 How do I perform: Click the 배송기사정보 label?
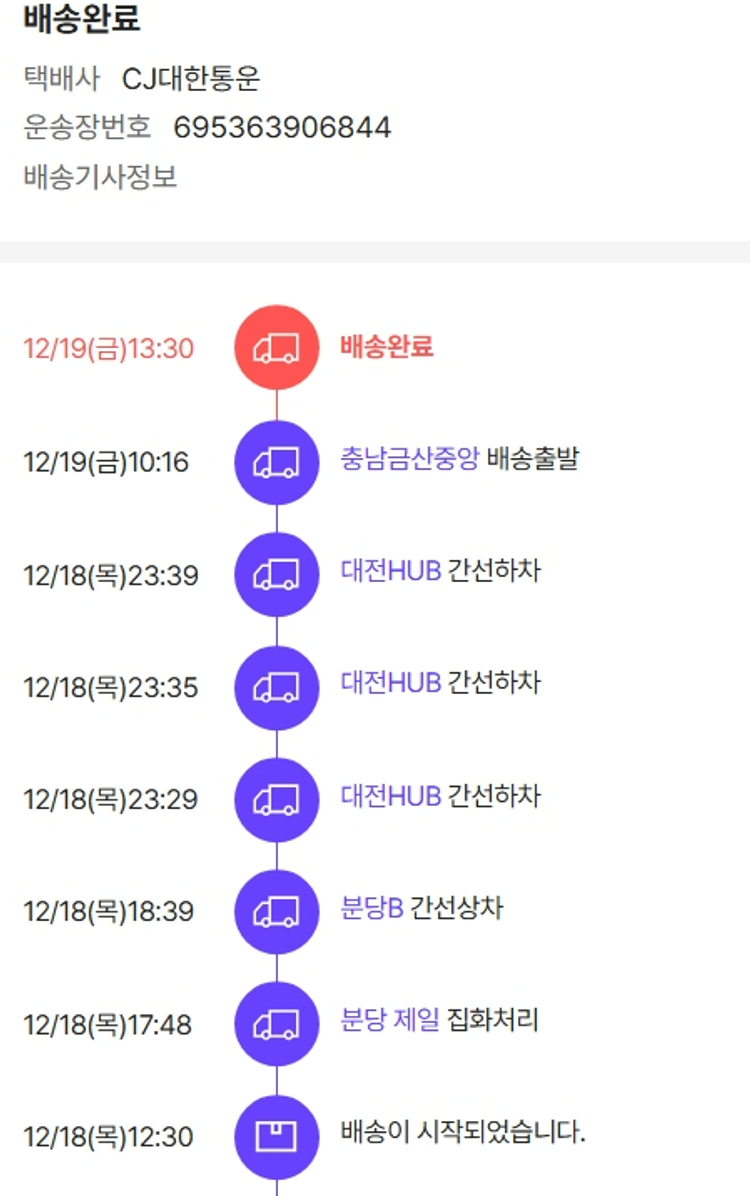100,177
